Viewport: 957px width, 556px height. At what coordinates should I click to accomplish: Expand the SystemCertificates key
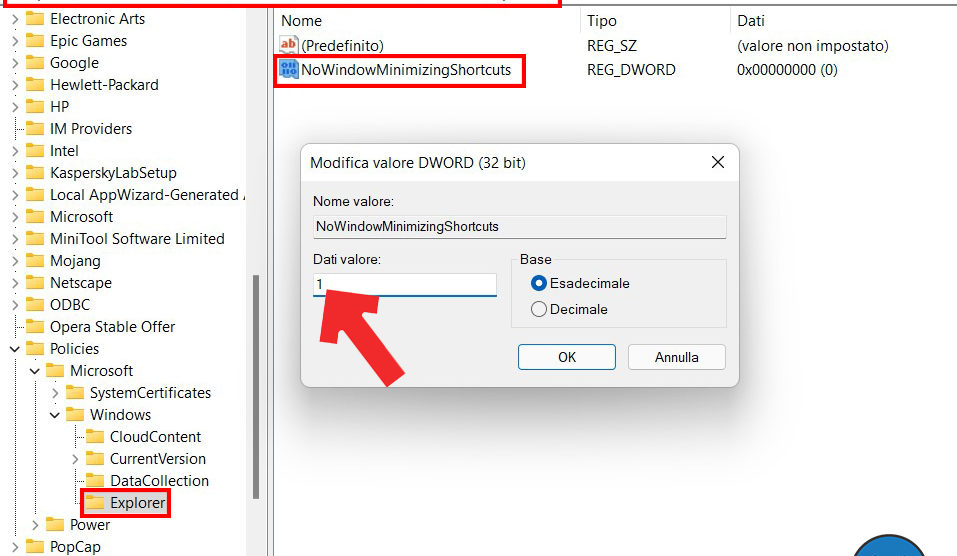click(x=55, y=393)
